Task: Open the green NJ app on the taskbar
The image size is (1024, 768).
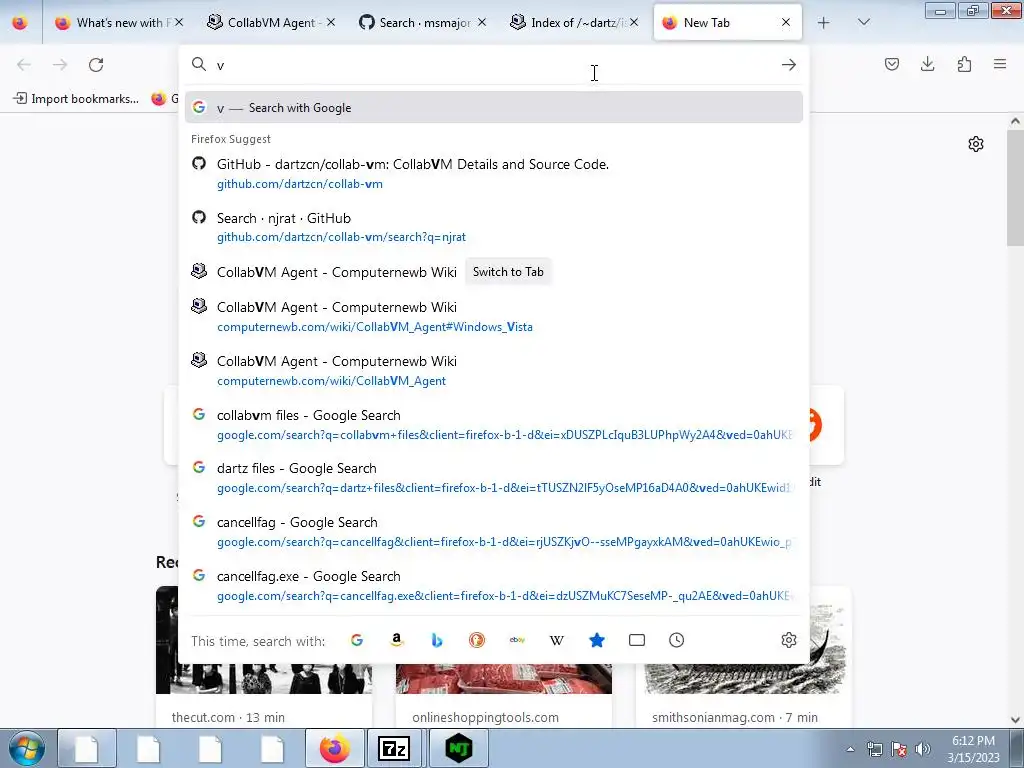Action: (x=458, y=748)
